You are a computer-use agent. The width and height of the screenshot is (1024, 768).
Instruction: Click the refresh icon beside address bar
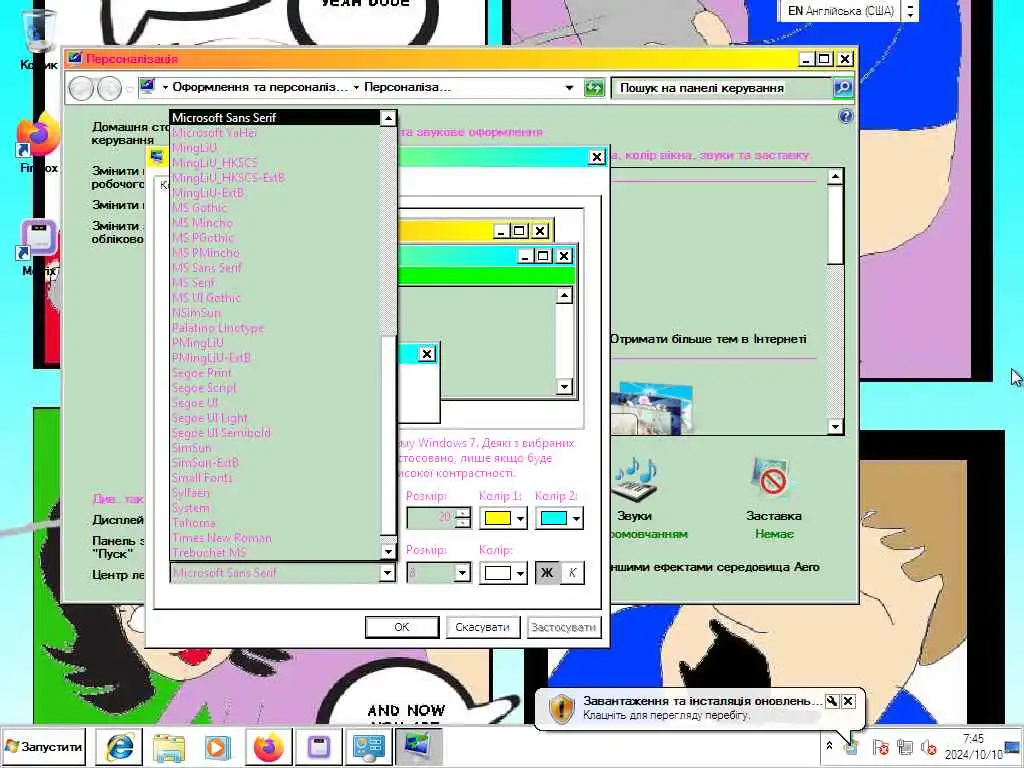pos(594,88)
